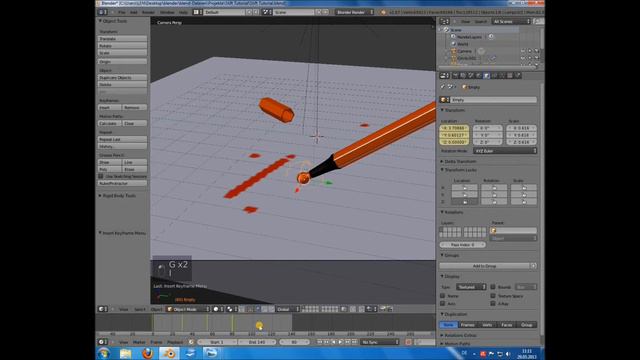Click the Parent object picker icon
This screenshot has width=640, height=360.
click(493, 231)
